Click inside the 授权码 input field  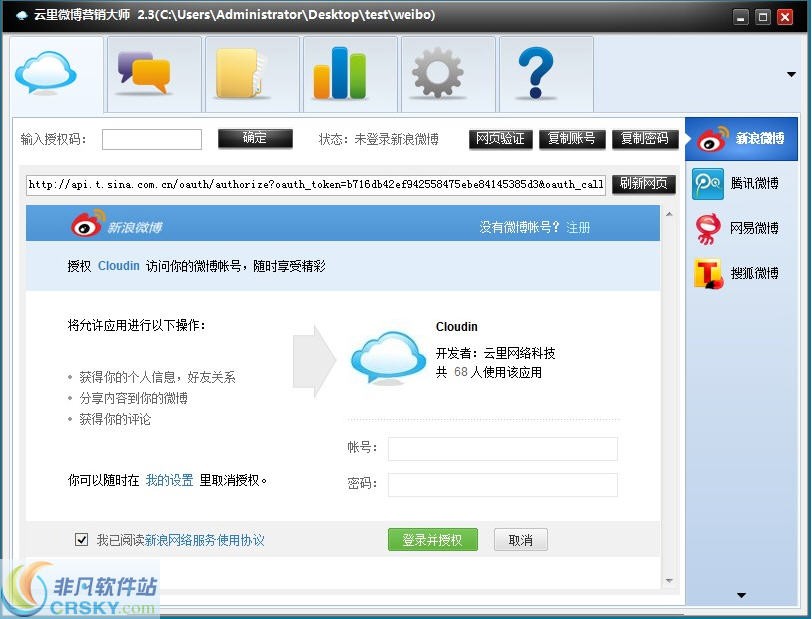pyautogui.click(x=151, y=139)
